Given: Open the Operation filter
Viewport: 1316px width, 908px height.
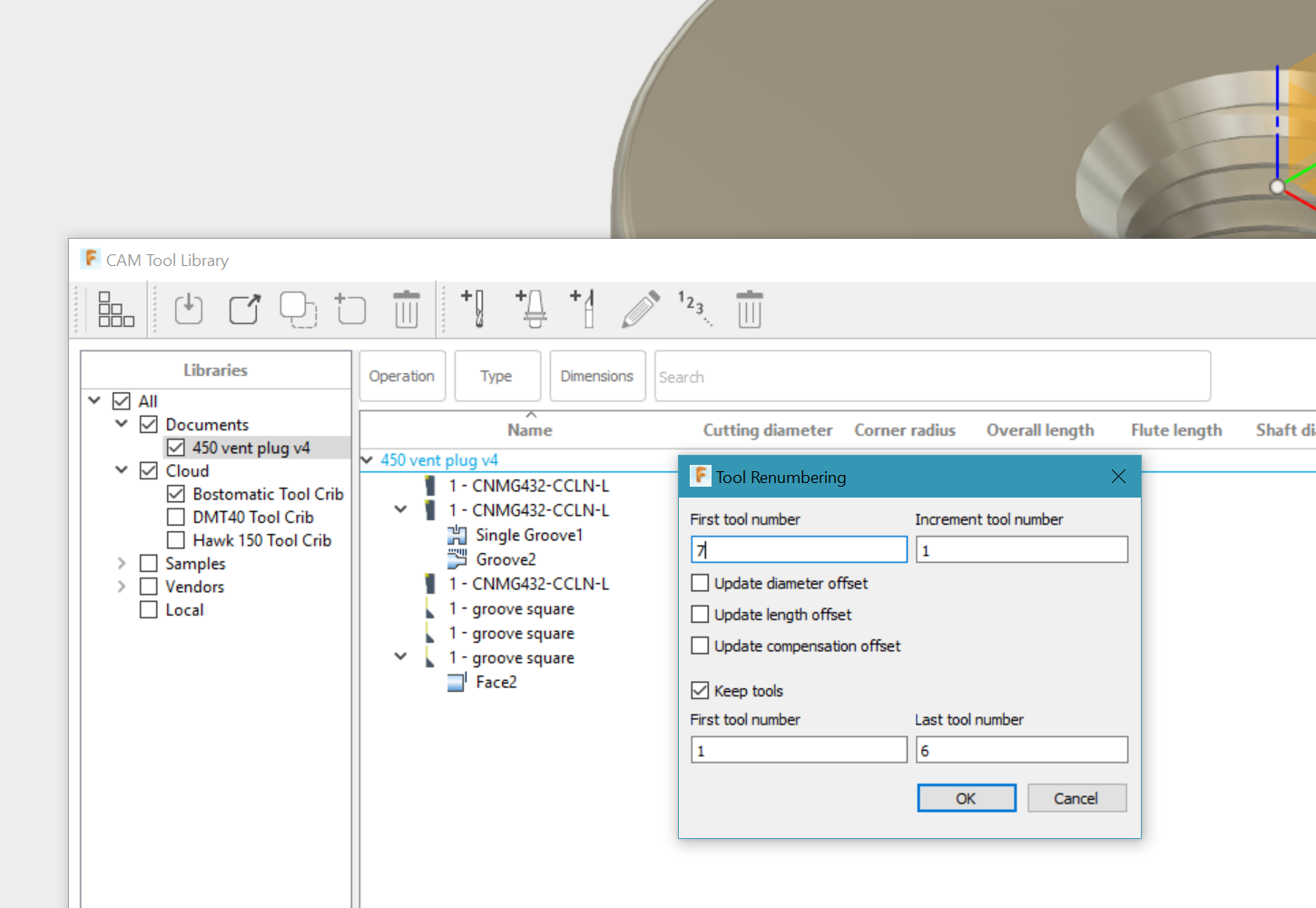Looking at the screenshot, I should (x=402, y=376).
